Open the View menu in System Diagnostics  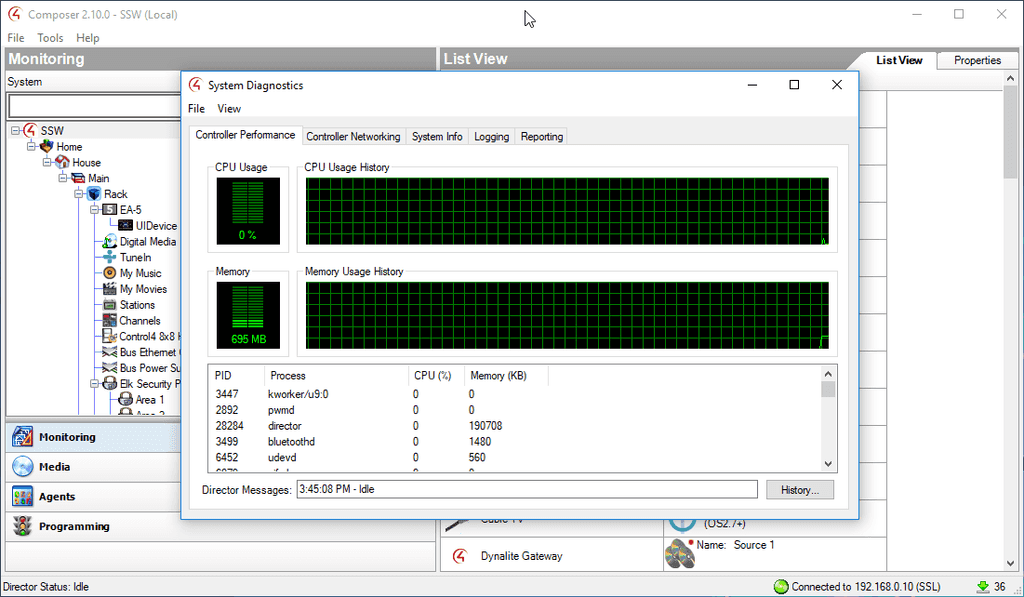tap(229, 109)
